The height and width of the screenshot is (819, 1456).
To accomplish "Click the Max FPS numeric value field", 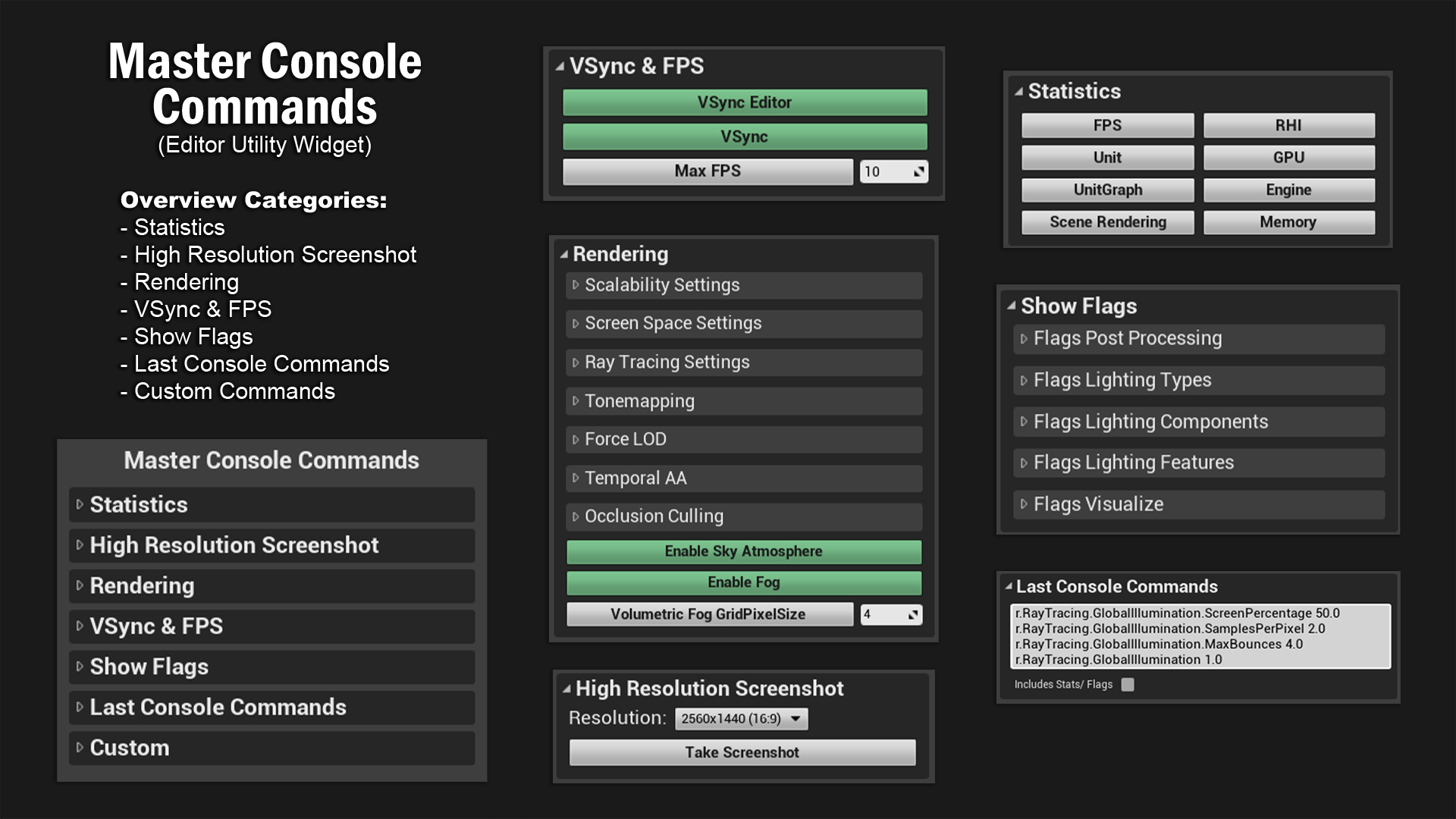I will [x=882, y=172].
